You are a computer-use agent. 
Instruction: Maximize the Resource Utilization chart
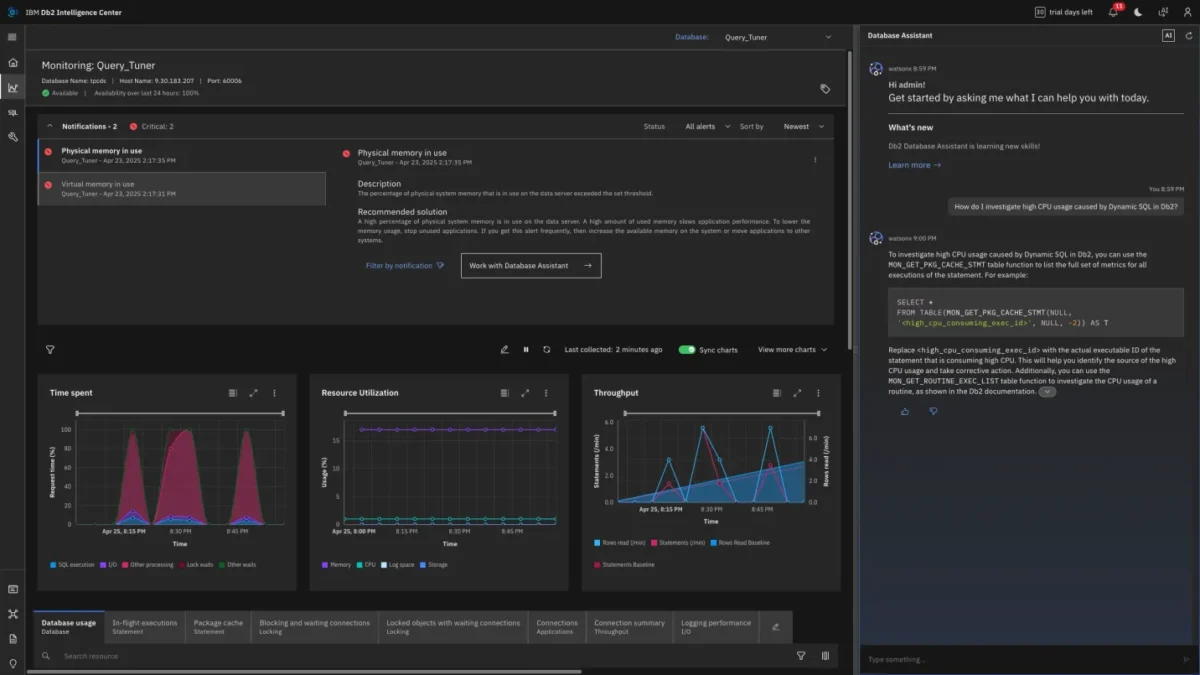coord(526,393)
